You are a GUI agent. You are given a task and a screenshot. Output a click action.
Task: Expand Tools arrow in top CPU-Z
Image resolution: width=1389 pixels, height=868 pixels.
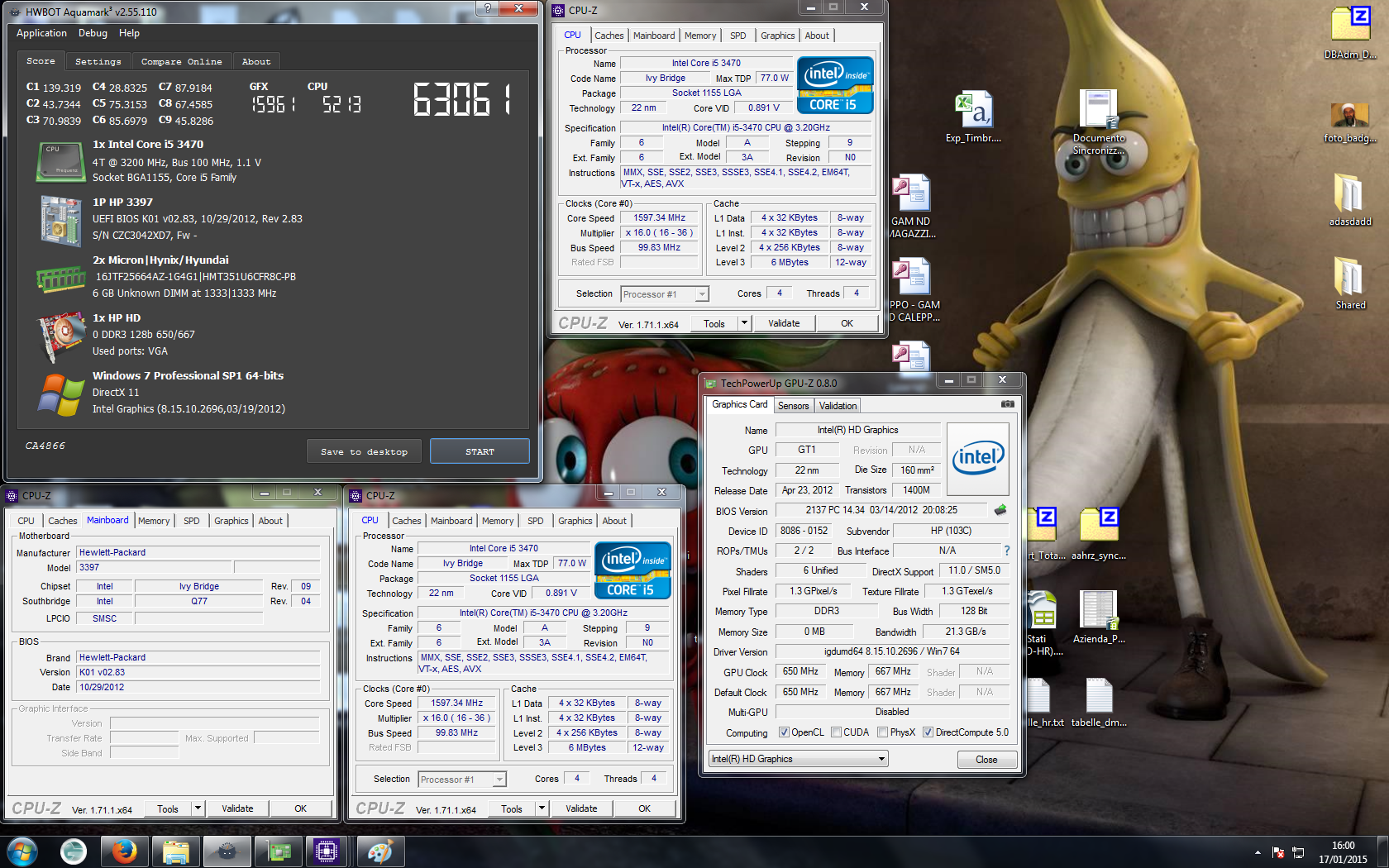pos(744,323)
